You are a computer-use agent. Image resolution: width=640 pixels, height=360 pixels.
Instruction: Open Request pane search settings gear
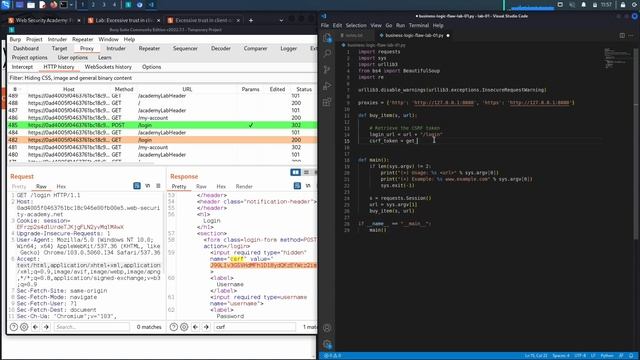24,327
